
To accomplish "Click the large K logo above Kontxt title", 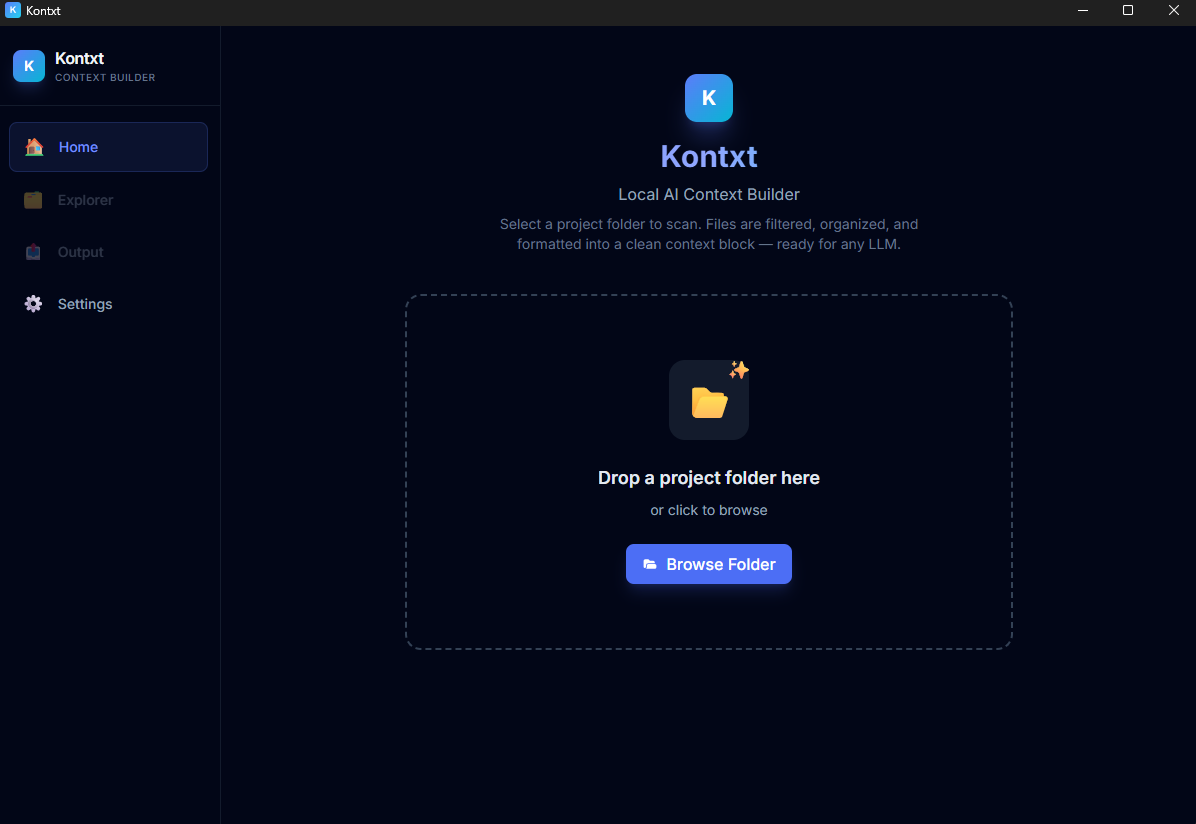I will tap(709, 98).
